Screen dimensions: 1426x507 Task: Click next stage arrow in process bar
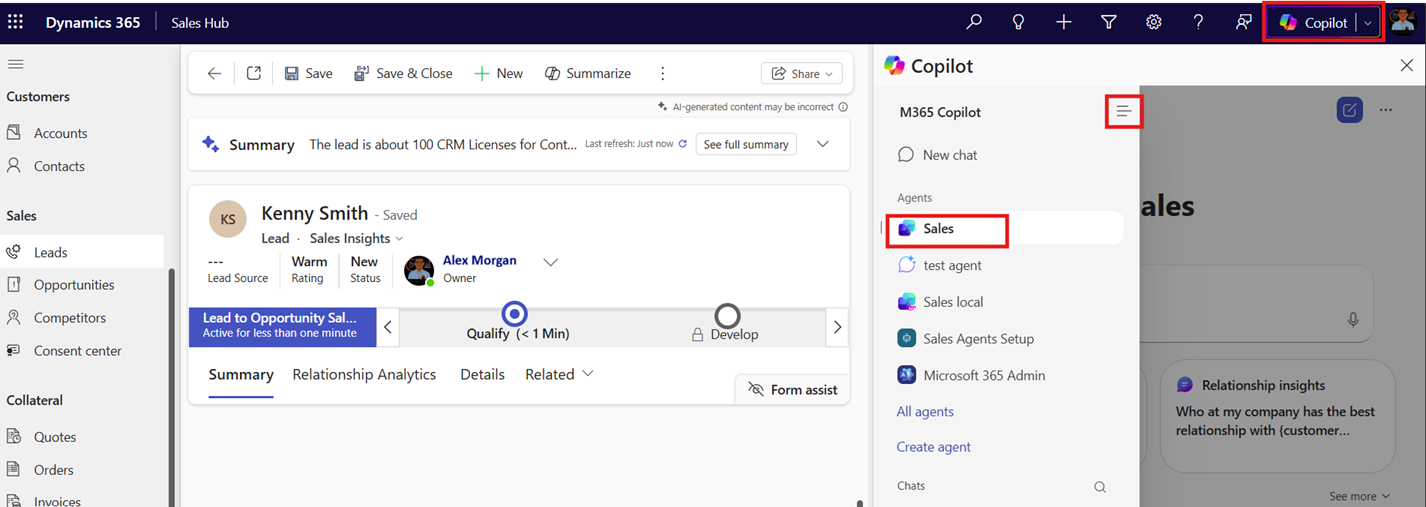(837, 327)
